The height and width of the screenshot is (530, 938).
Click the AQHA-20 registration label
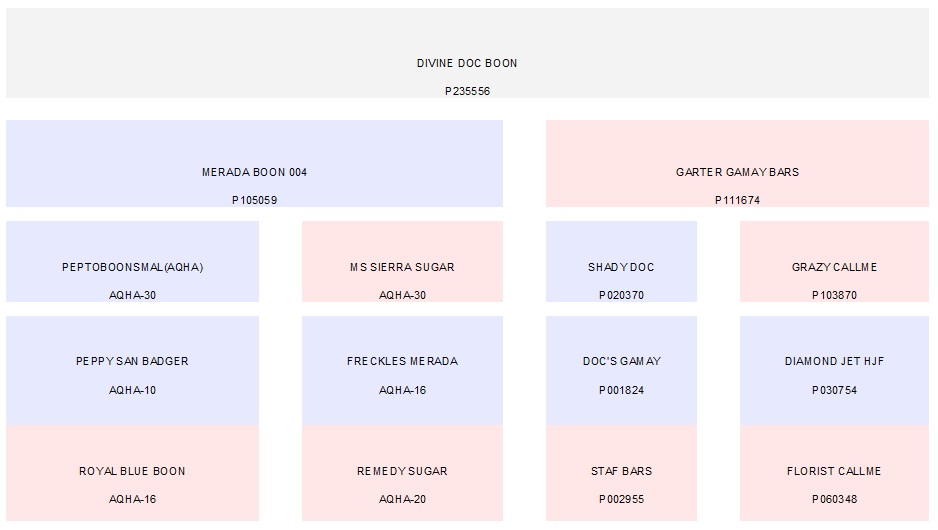tap(402, 499)
